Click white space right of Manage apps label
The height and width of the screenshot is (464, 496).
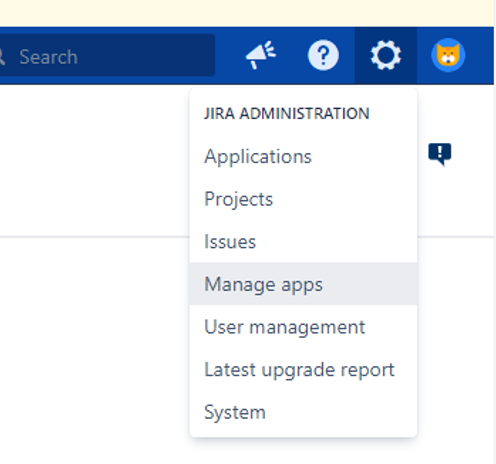(370, 284)
